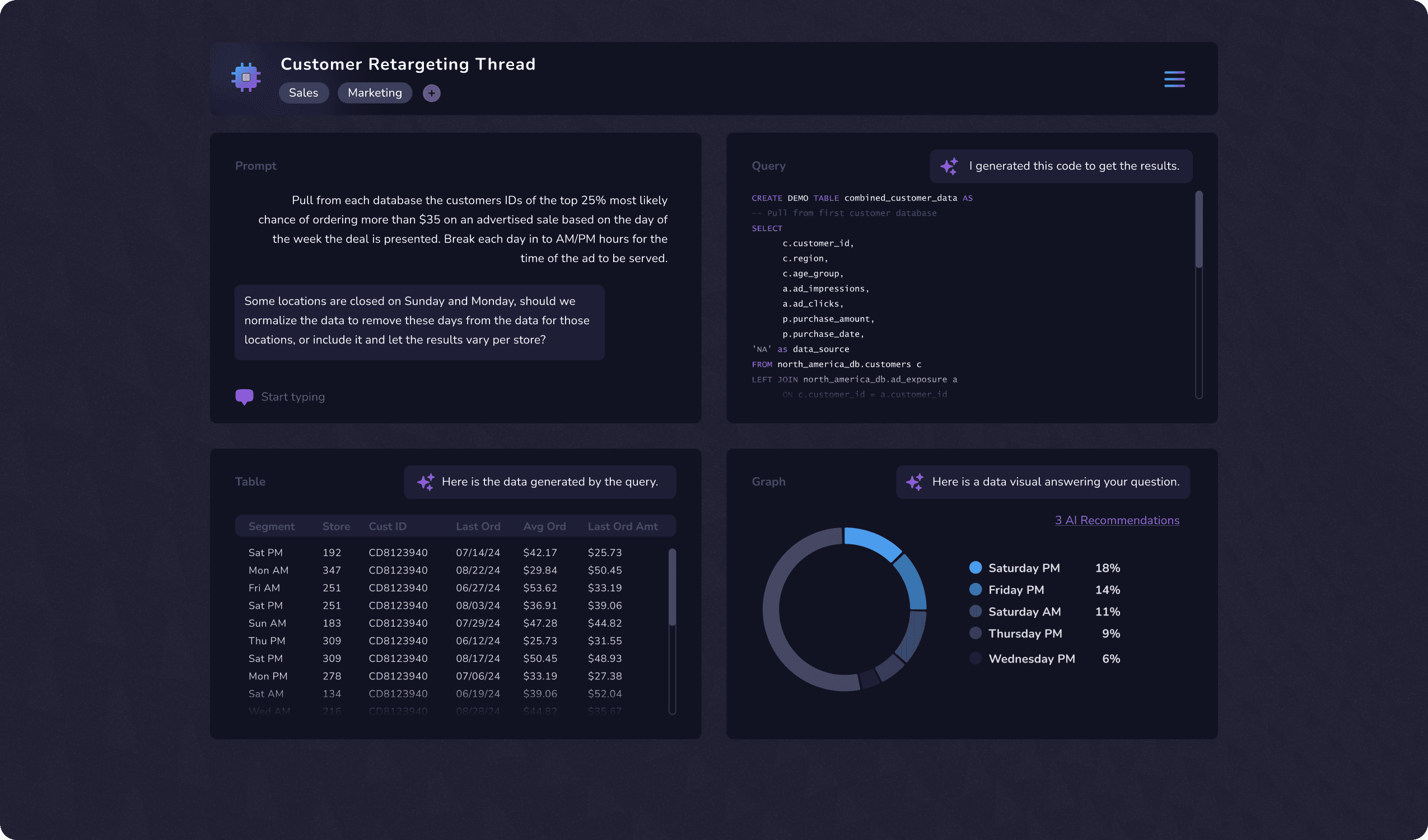
Task: Click the purple chat bubble icon
Action: [x=244, y=397]
